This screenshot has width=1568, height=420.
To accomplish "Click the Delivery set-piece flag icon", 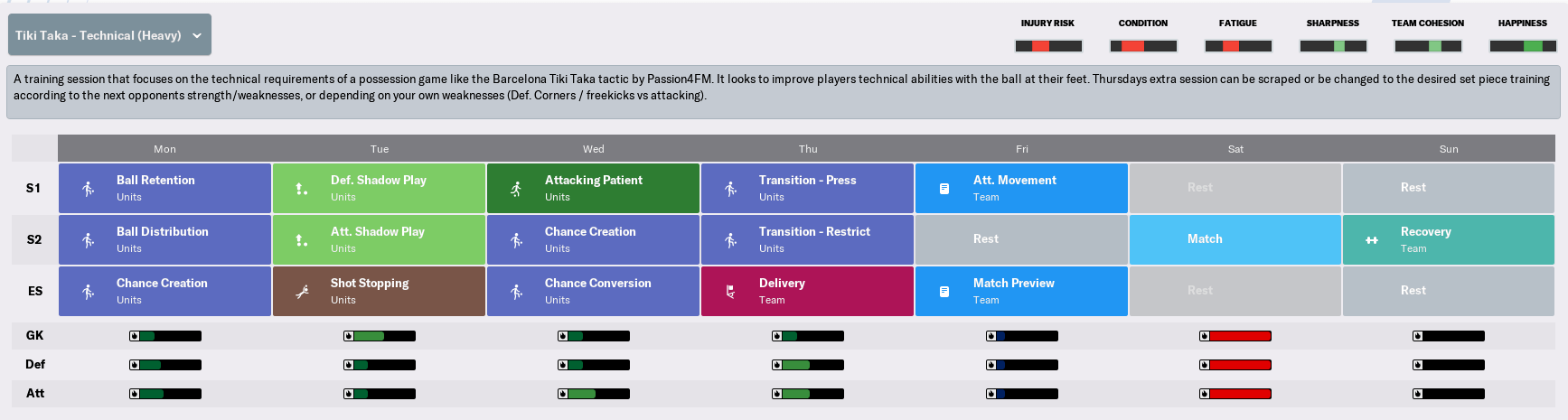I will [x=730, y=292].
